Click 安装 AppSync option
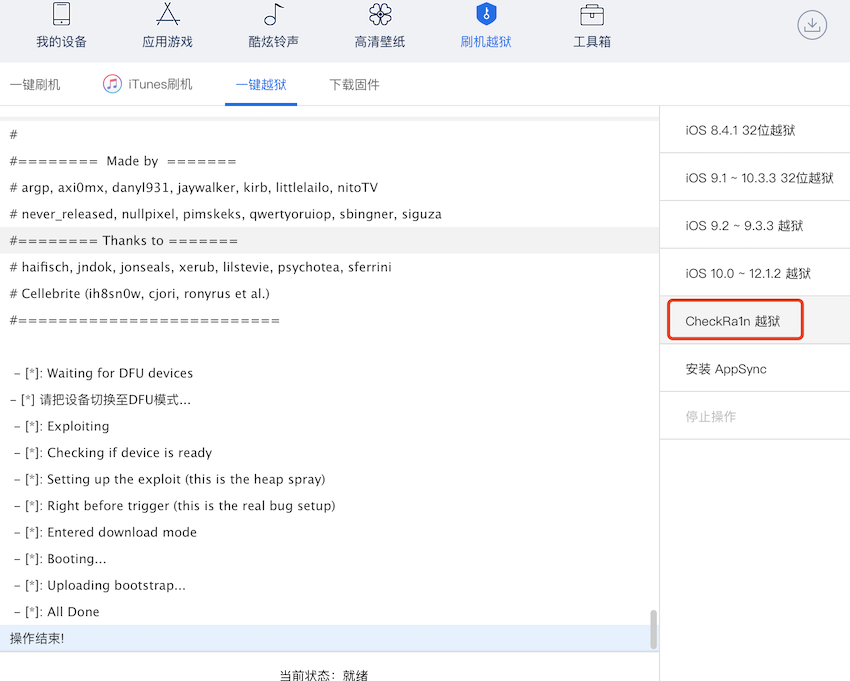The image size is (850, 681). pos(755,369)
